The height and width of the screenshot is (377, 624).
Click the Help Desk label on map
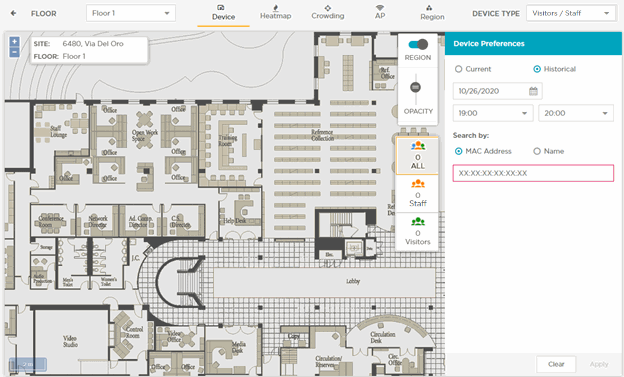(x=235, y=221)
